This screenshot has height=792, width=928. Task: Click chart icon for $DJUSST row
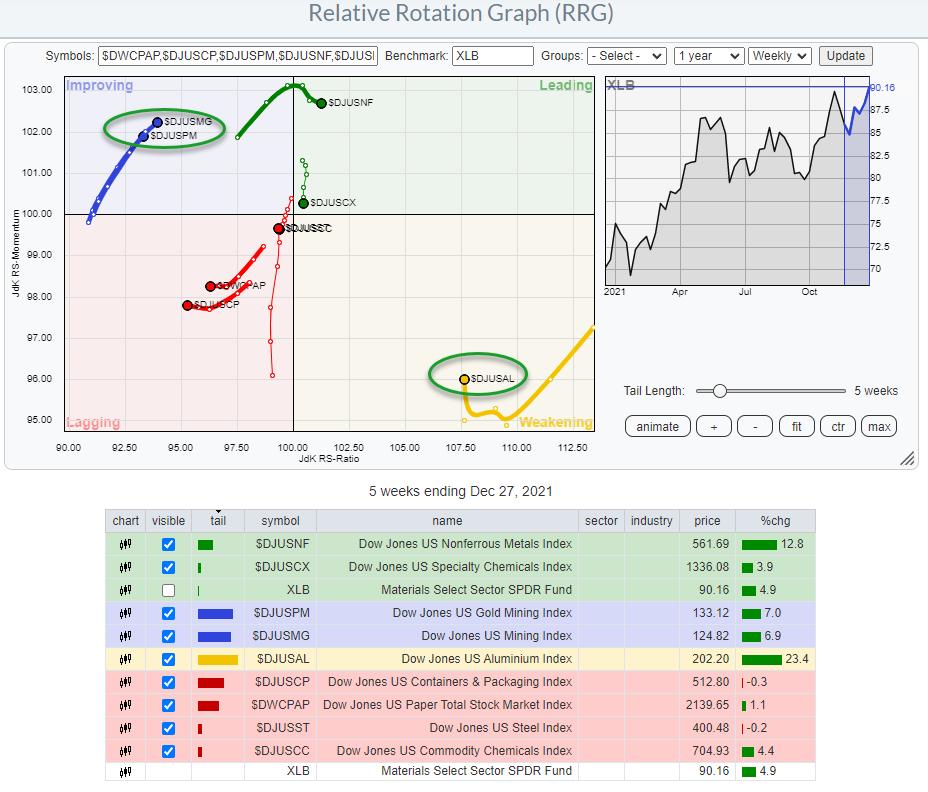click(x=126, y=728)
